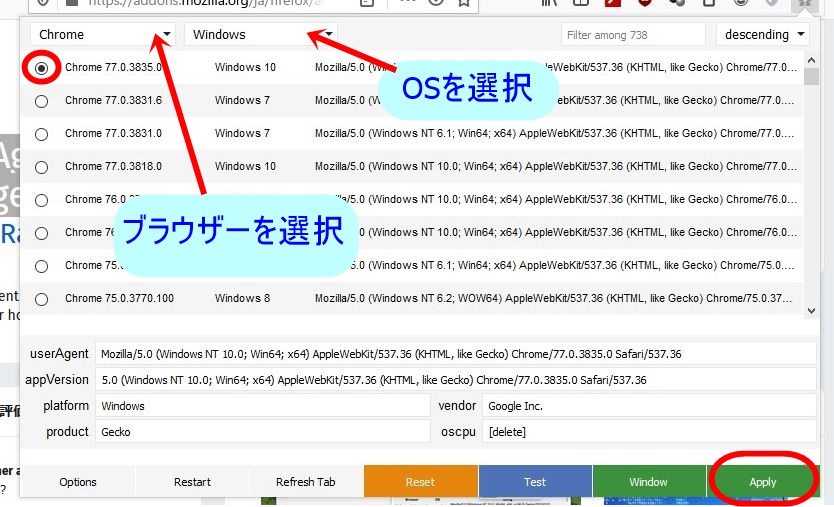Click the user-agent list scrollbar thumb

811,77
